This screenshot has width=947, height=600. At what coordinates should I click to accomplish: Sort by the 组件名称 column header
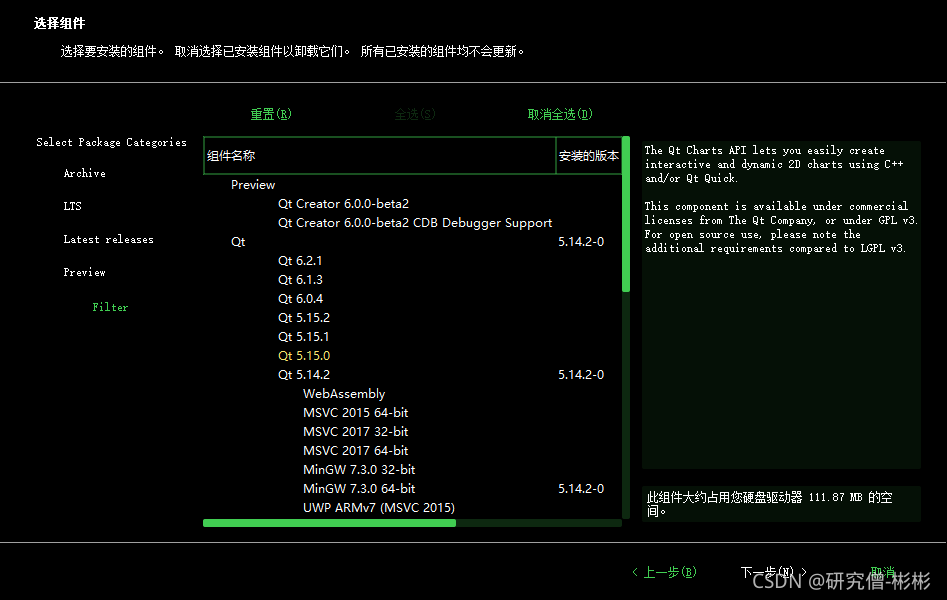(380, 156)
